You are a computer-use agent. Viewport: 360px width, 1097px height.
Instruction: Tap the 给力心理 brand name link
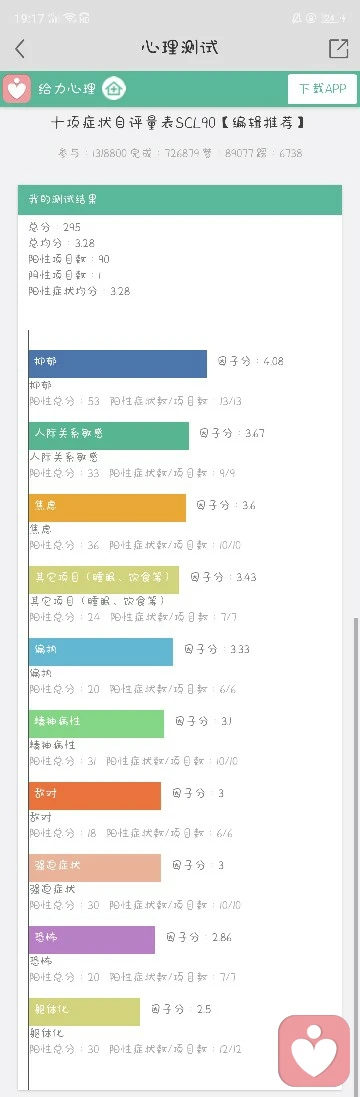click(67, 89)
